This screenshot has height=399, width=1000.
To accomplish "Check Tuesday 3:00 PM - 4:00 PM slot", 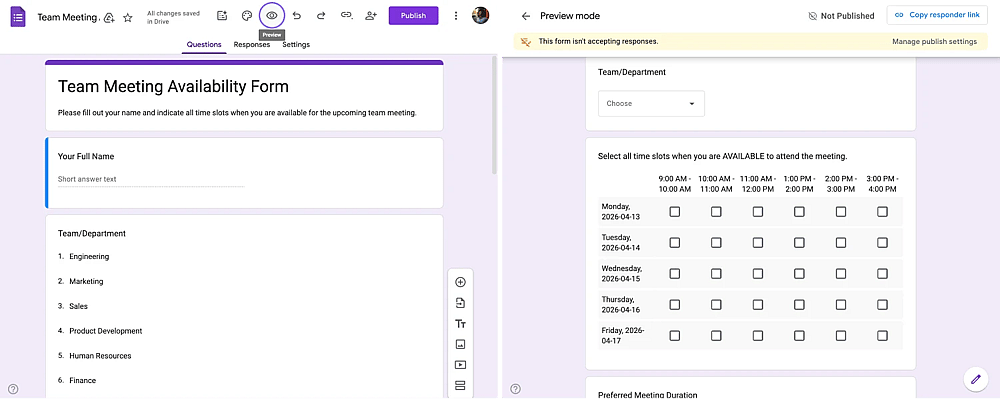I will 882,242.
